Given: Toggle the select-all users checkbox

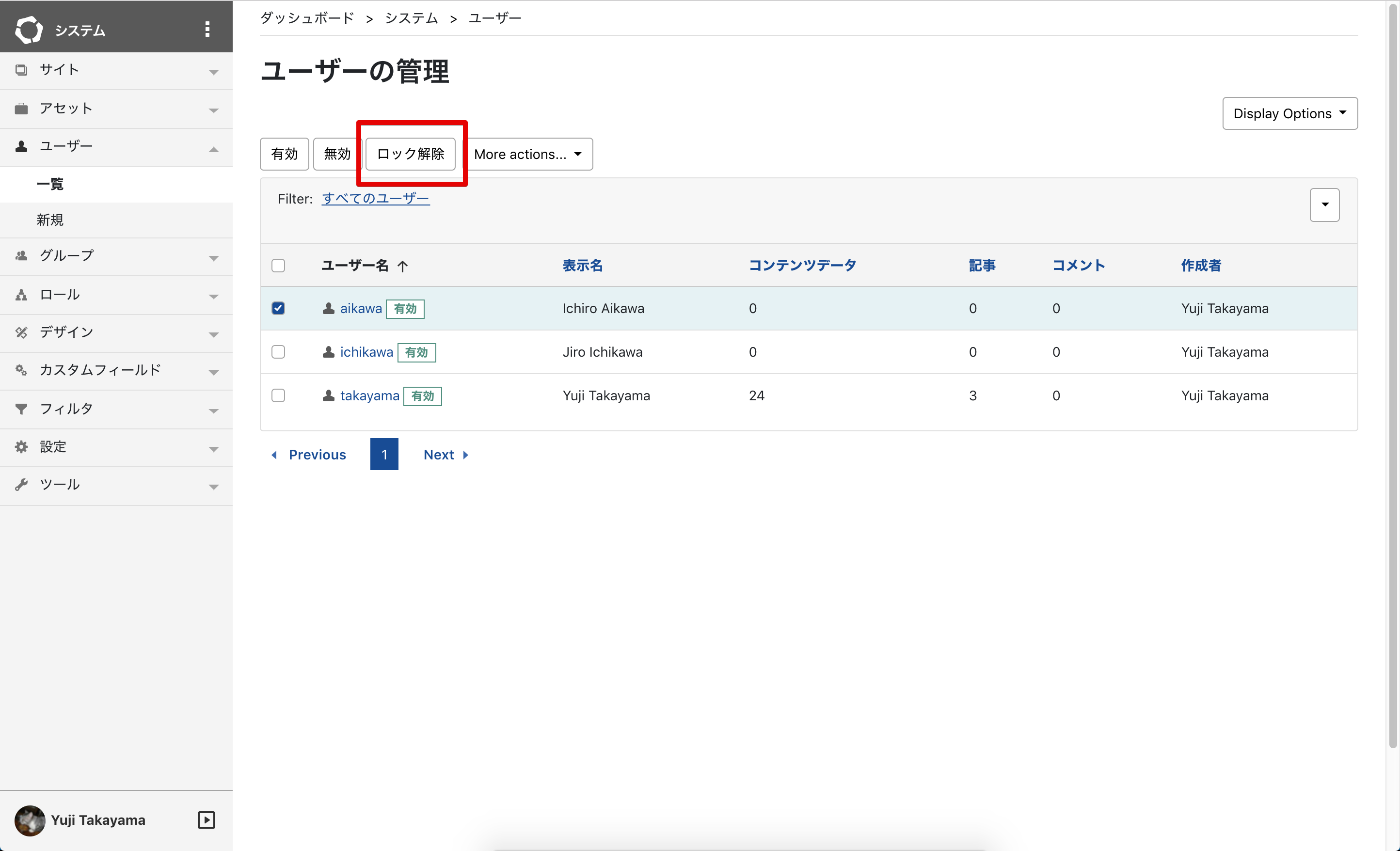Looking at the screenshot, I should coord(278,266).
